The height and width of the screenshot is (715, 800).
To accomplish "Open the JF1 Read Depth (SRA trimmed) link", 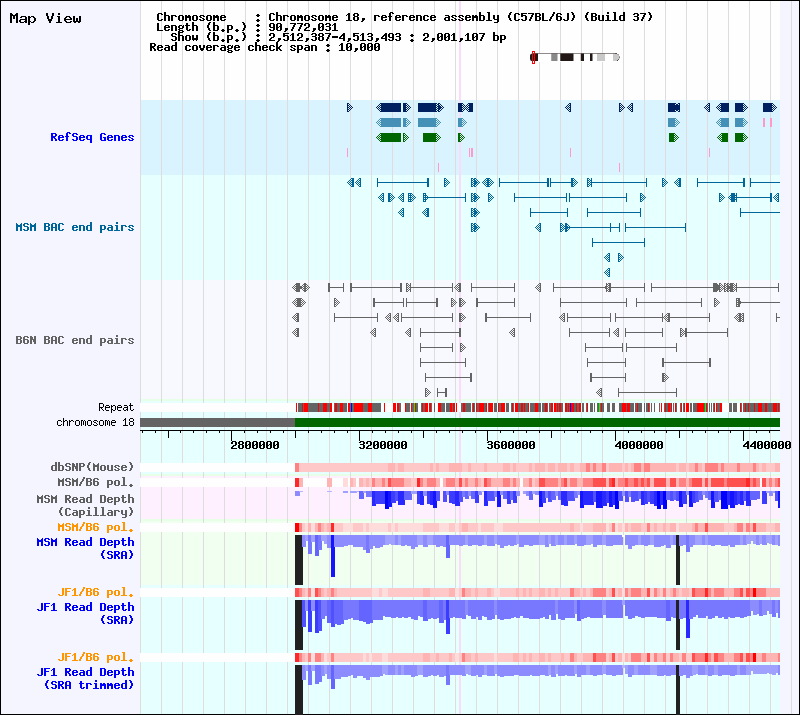I will (x=85, y=678).
